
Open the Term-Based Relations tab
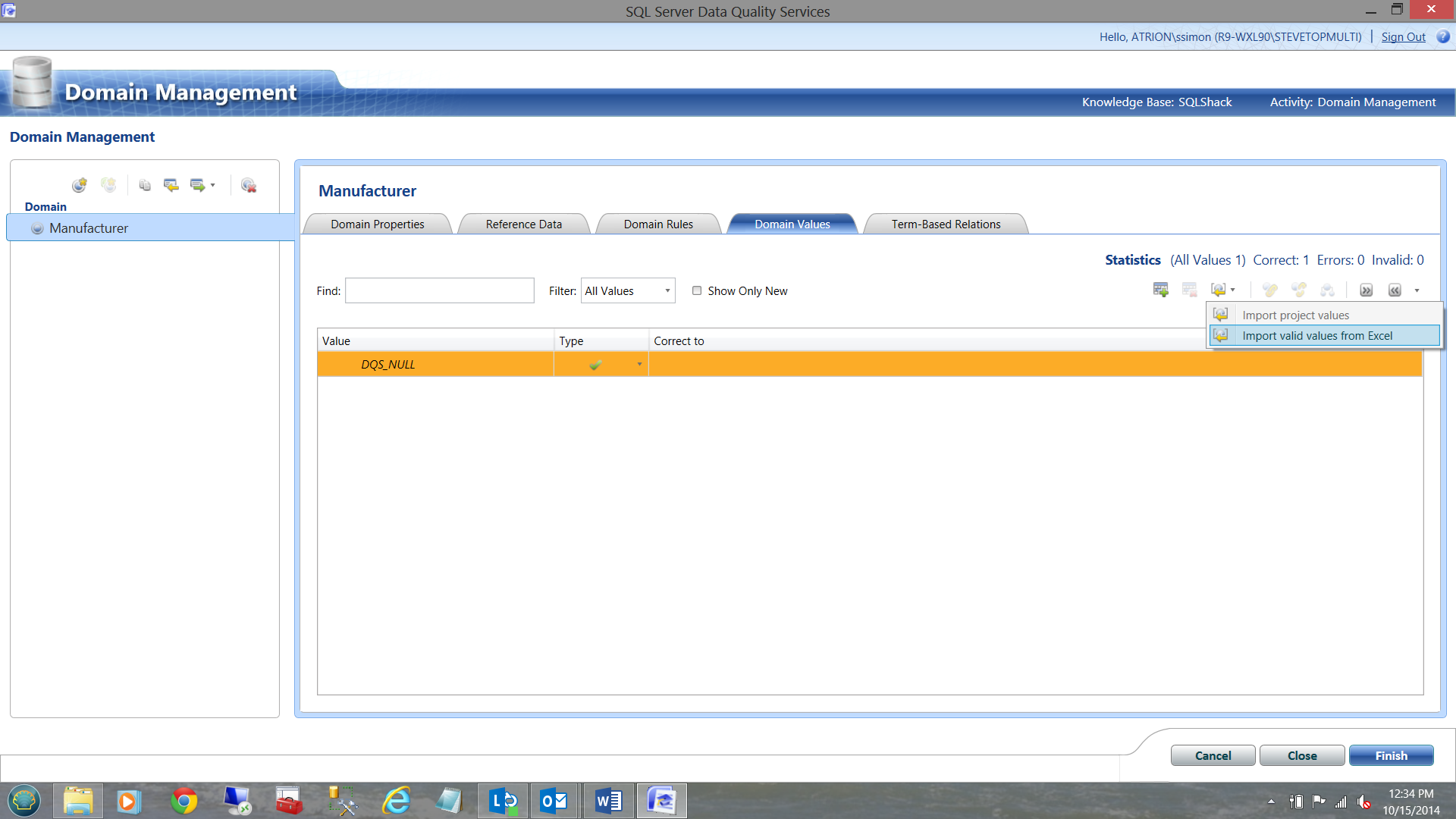click(945, 224)
